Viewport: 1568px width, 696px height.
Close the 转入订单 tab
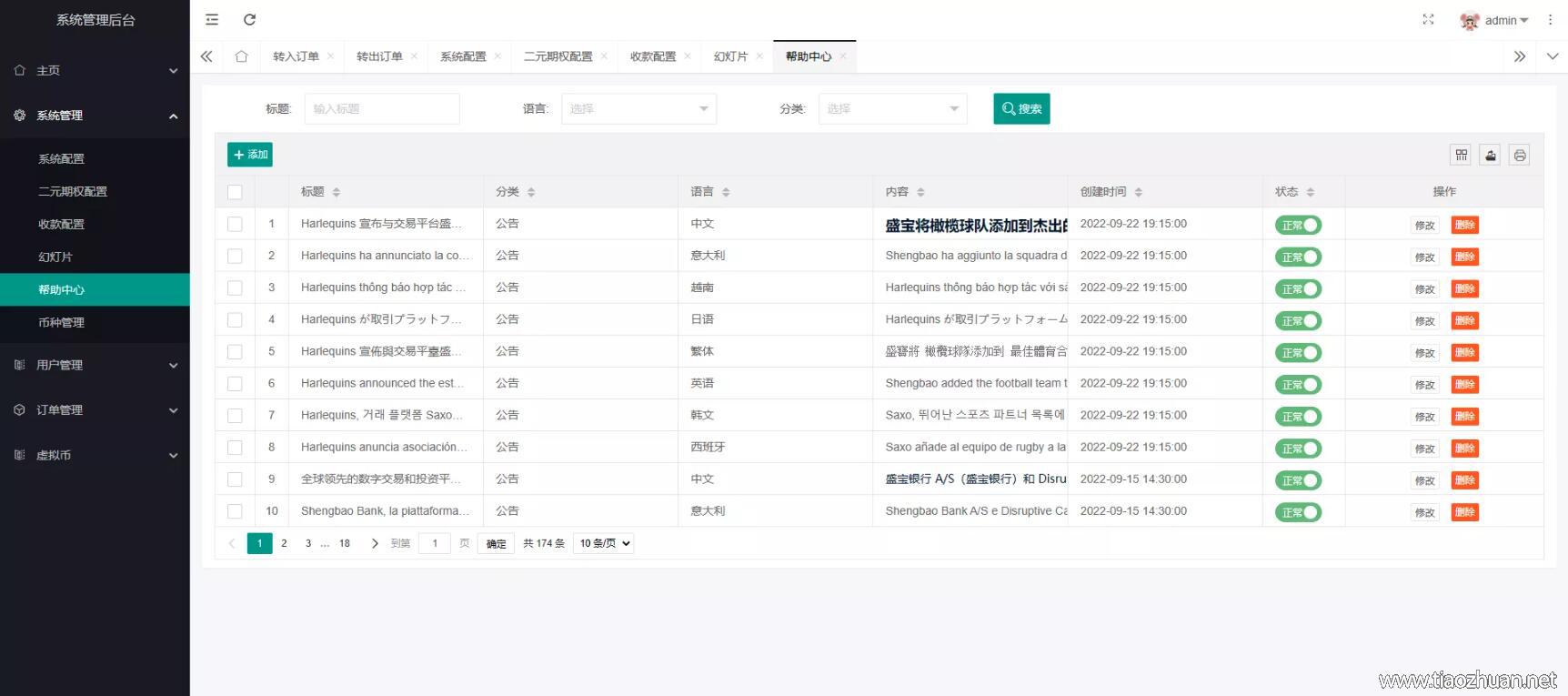click(330, 56)
